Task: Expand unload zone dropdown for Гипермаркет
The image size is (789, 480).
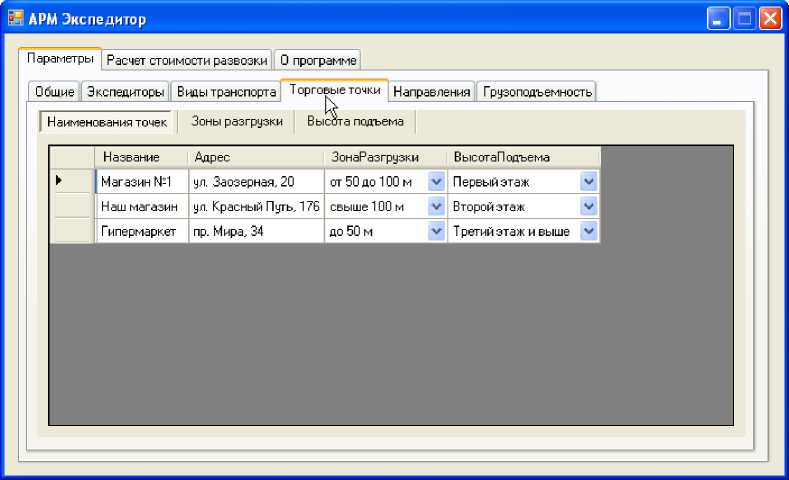Action: (436, 232)
